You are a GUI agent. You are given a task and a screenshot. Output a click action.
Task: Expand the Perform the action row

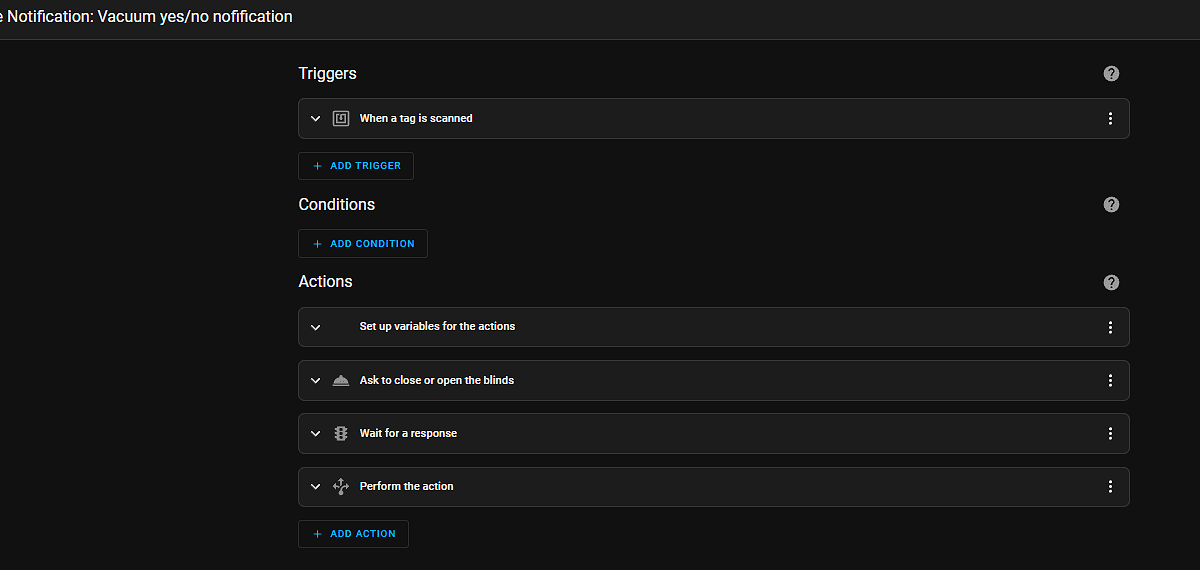315,486
